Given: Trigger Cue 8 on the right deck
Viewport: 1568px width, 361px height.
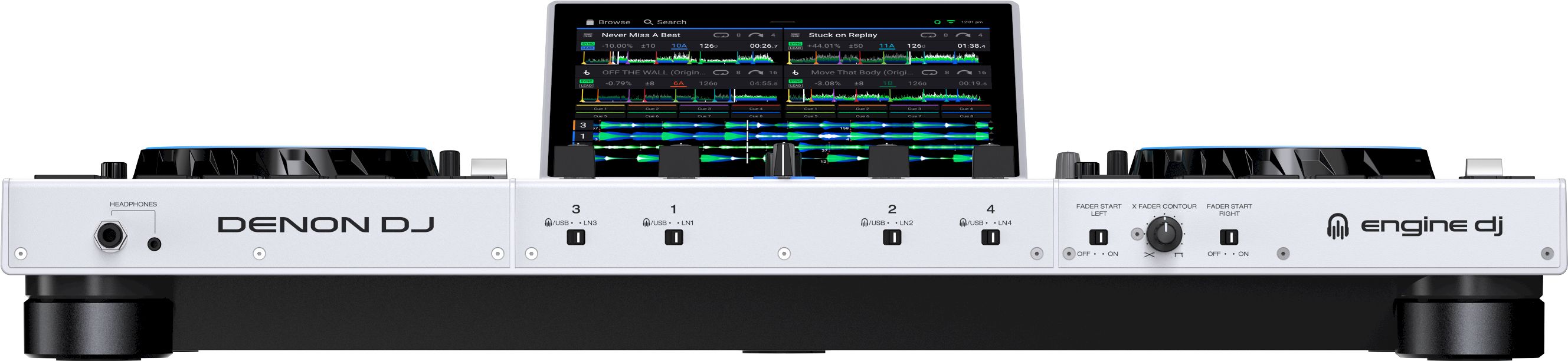Looking at the screenshot, I should point(965,116).
